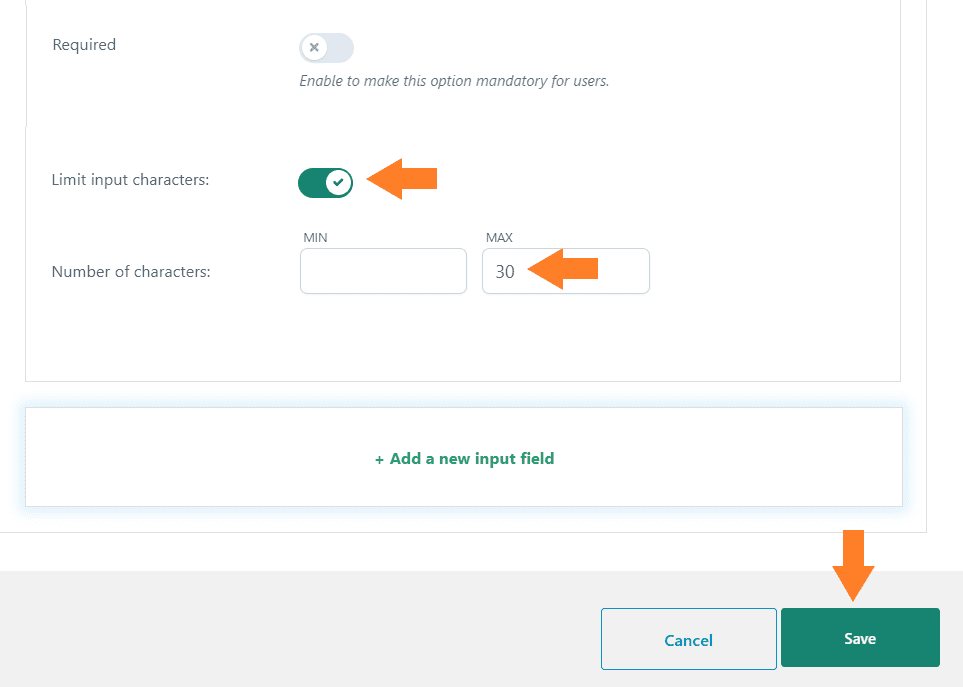This screenshot has width=963, height=687.
Task: Click the Required label text
Action: tap(84, 45)
